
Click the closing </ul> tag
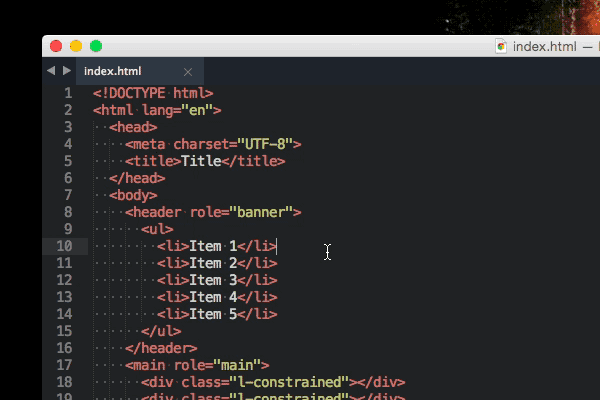click(x=161, y=331)
